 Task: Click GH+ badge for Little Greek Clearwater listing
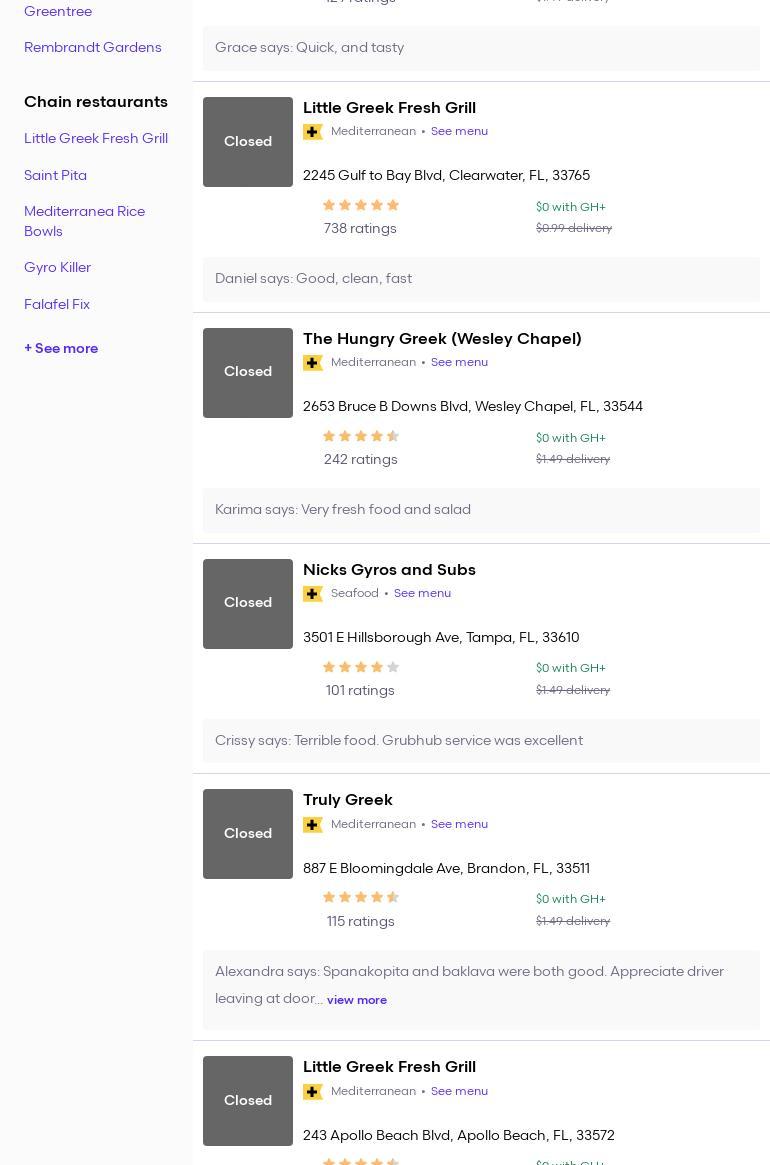(313, 132)
